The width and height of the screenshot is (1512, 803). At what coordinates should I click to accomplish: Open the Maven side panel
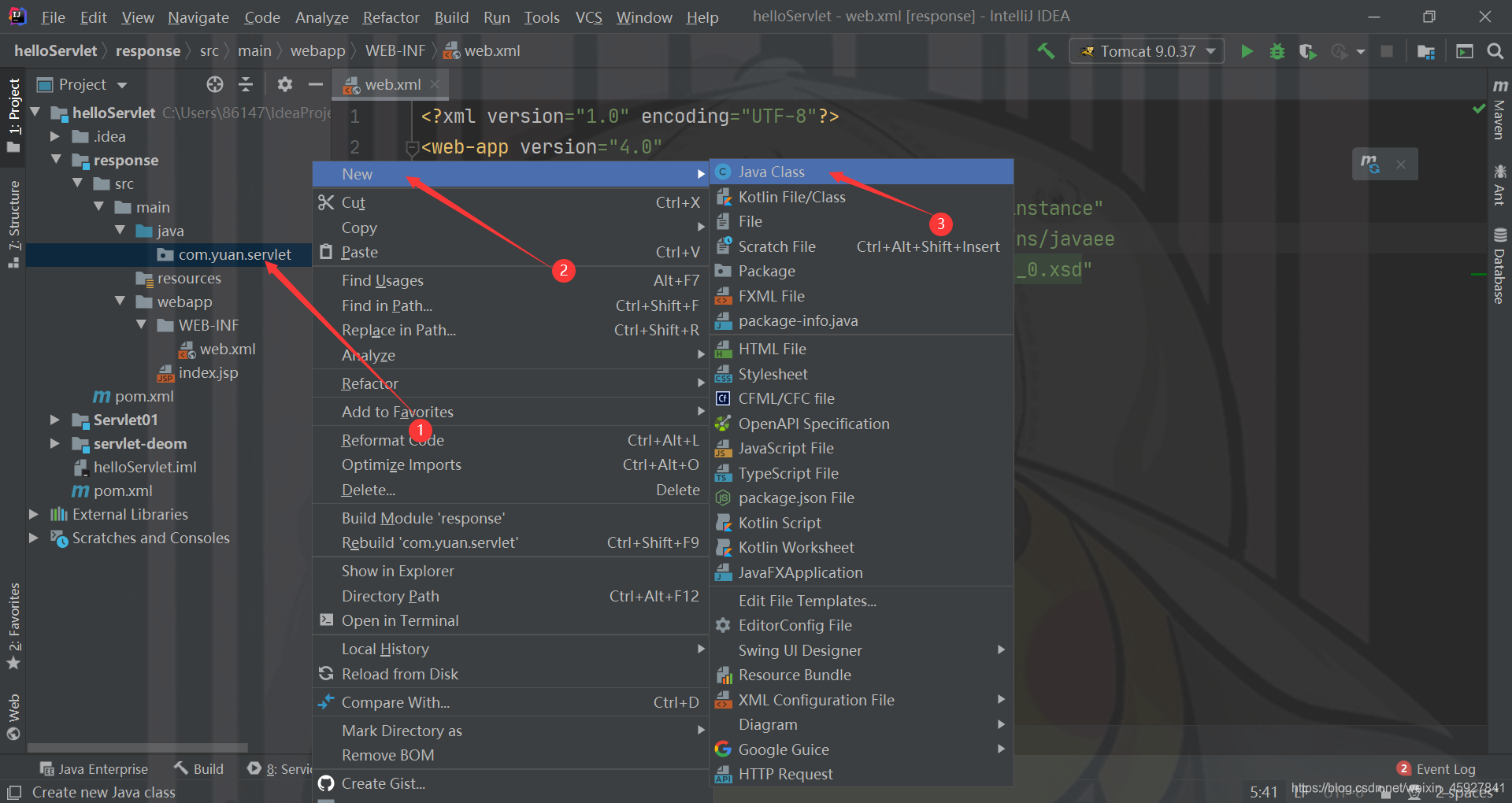tap(1499, 109)
